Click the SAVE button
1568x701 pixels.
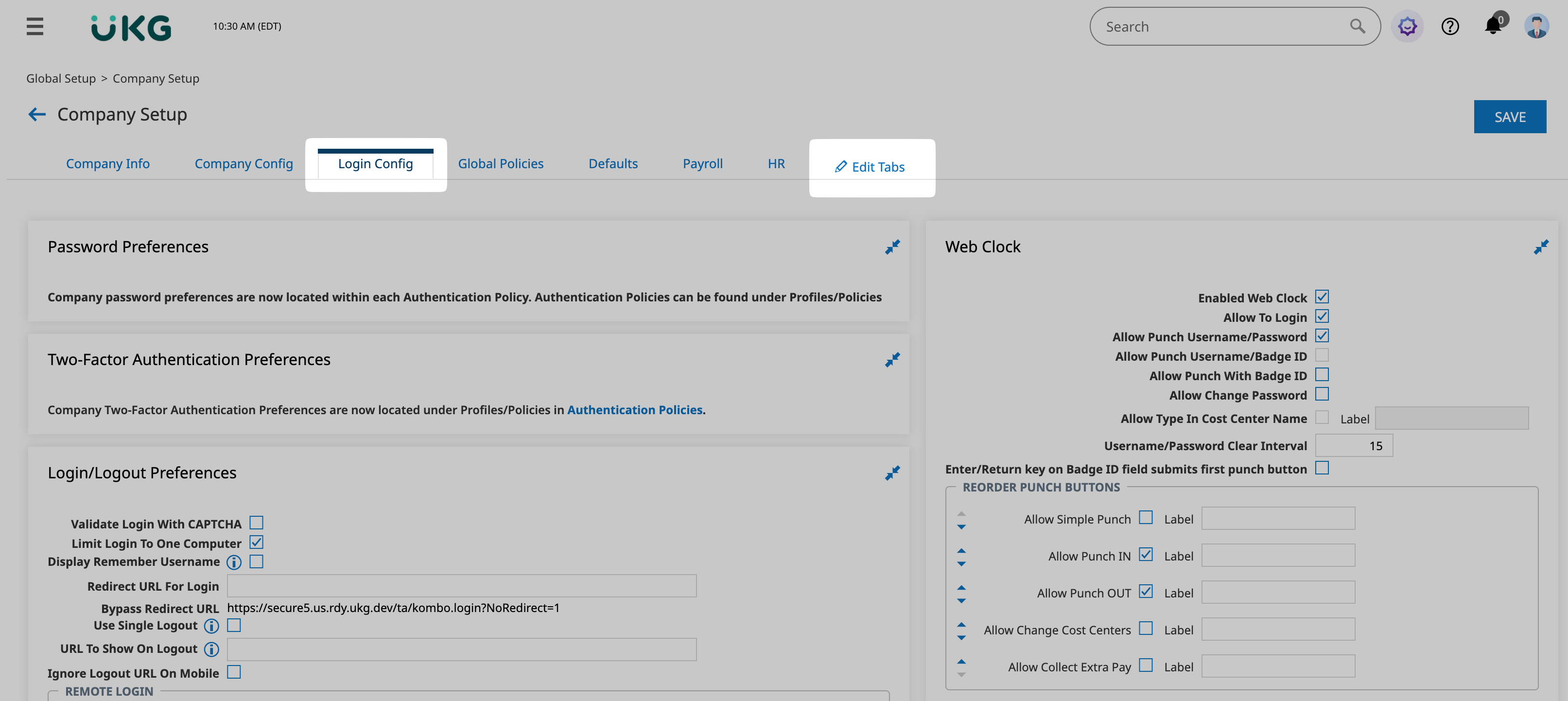(x=1510, y=117)
